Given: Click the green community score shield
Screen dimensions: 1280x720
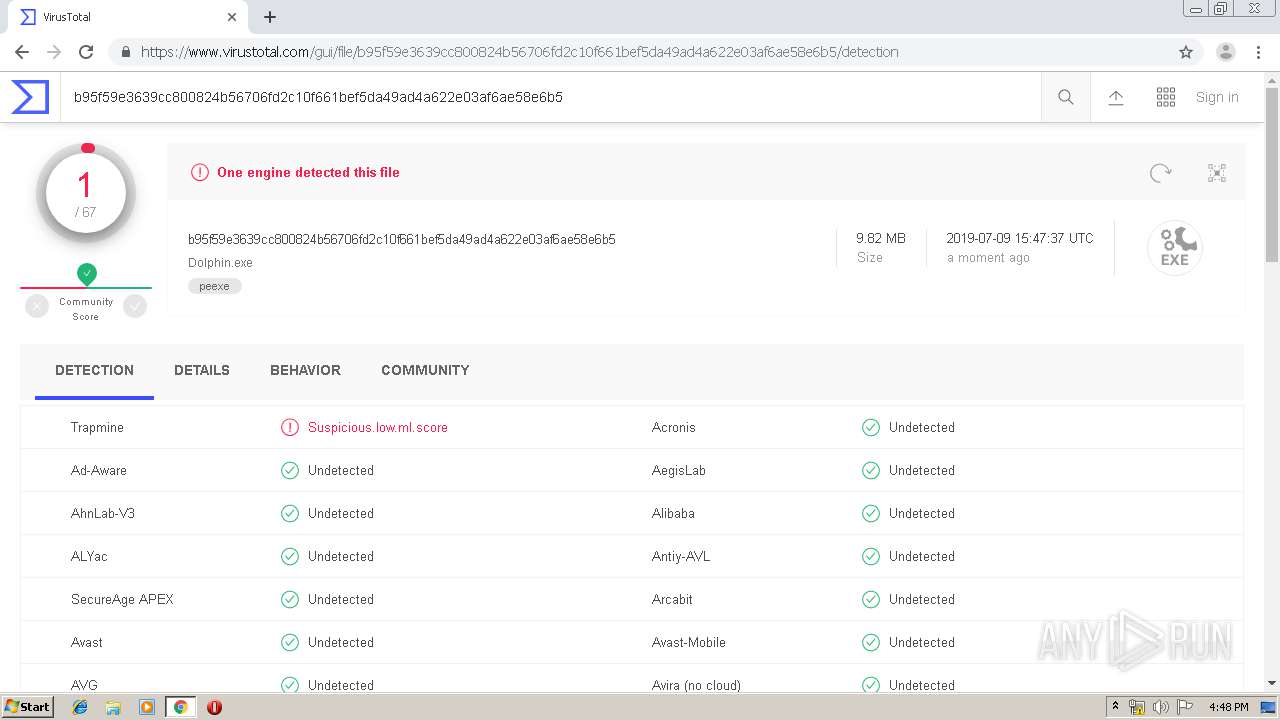Looking at the screenshot, I should pyautogui.click(x=87, y=273).
